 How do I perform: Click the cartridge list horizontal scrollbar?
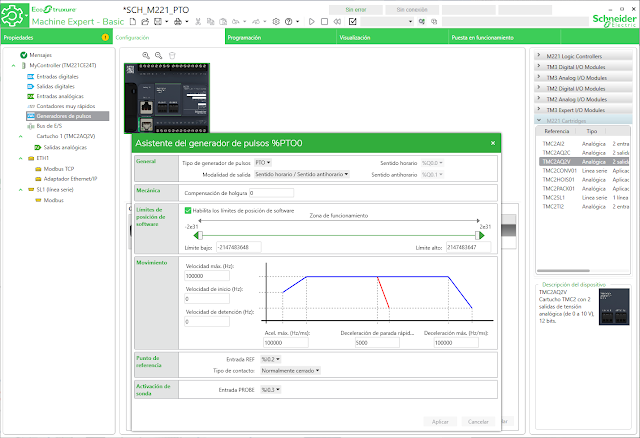tap(563, 271)
